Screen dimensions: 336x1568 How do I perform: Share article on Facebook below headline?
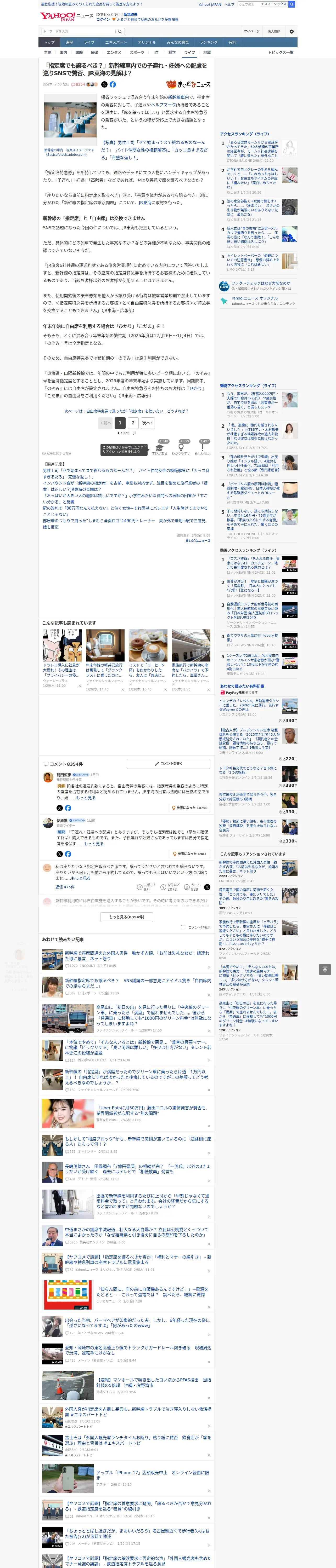click(113, 85)
